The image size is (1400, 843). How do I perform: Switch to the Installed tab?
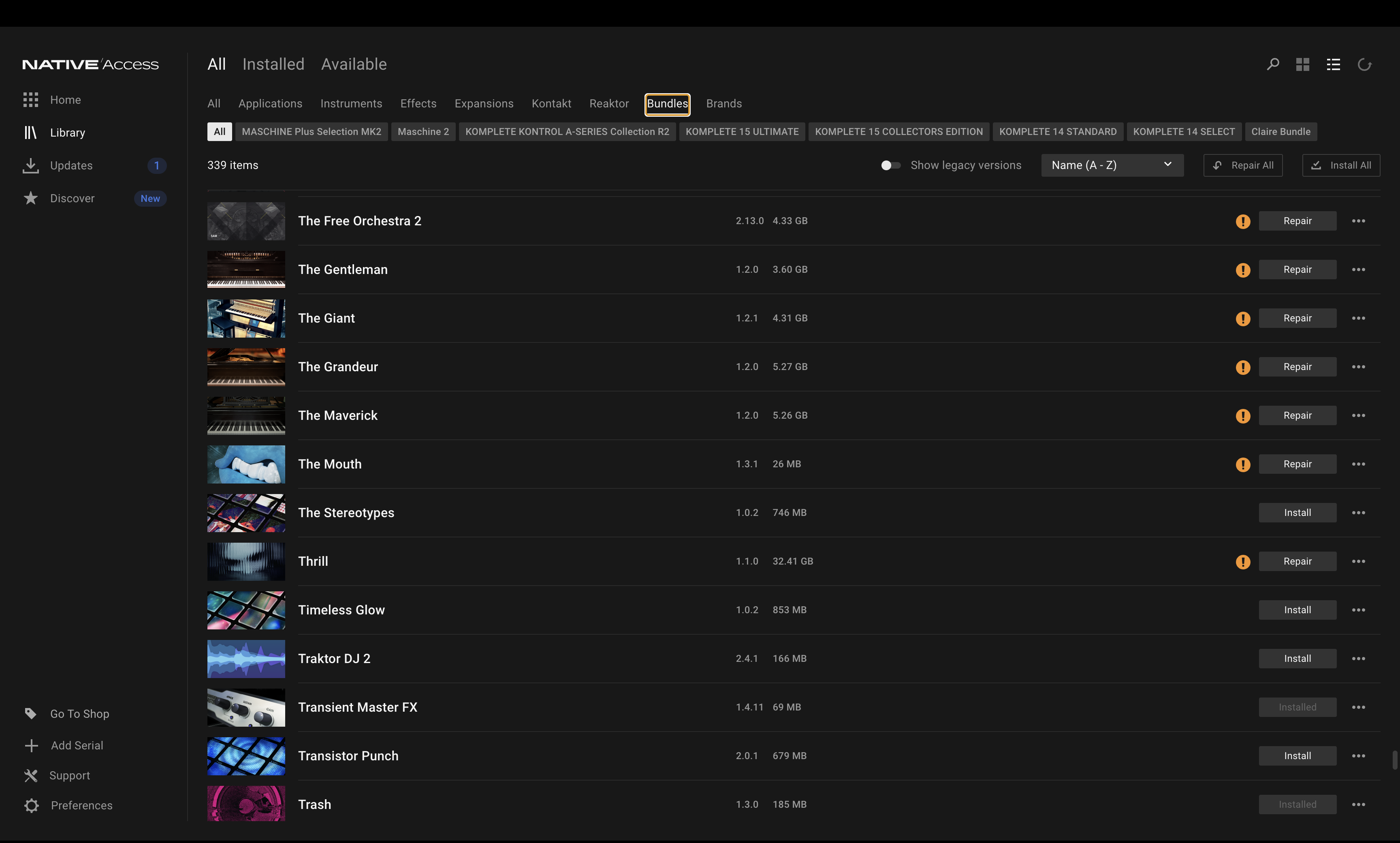pyautogui.click(x=274, y=64)
